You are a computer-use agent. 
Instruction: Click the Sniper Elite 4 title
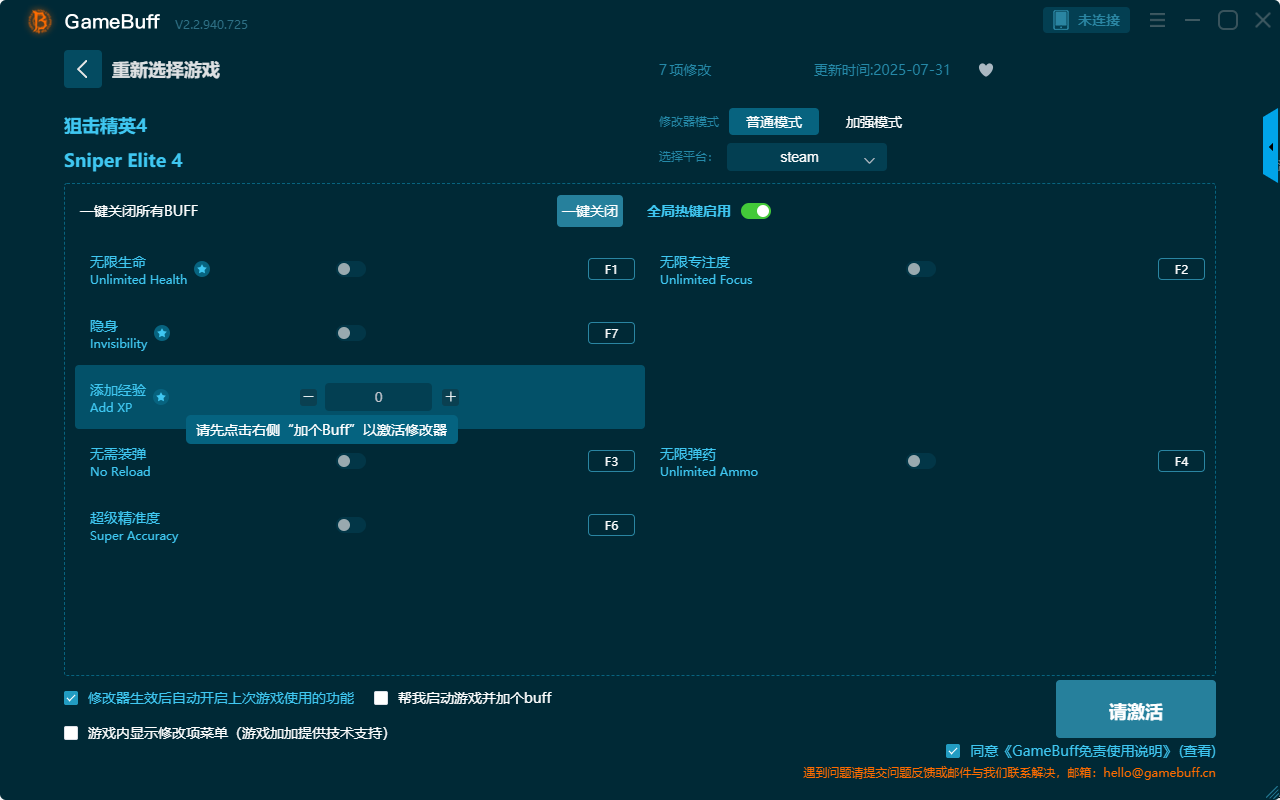tap(123, 161)
